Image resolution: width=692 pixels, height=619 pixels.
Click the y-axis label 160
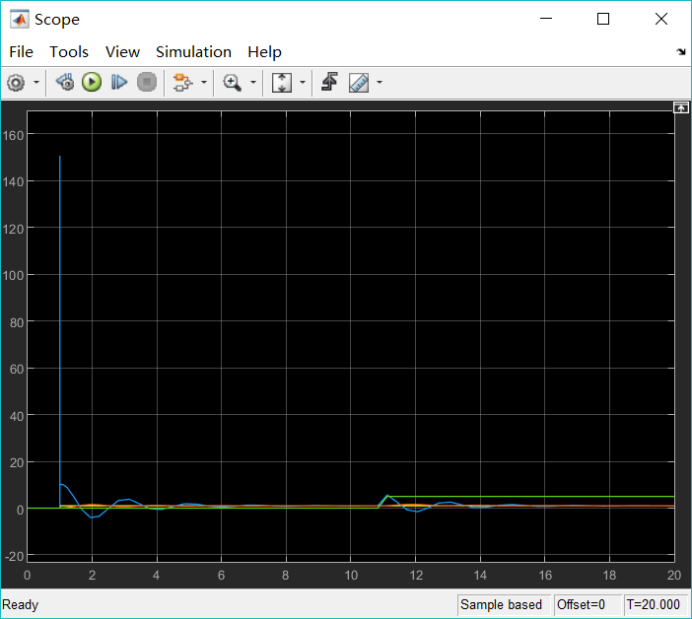point(13,135)
